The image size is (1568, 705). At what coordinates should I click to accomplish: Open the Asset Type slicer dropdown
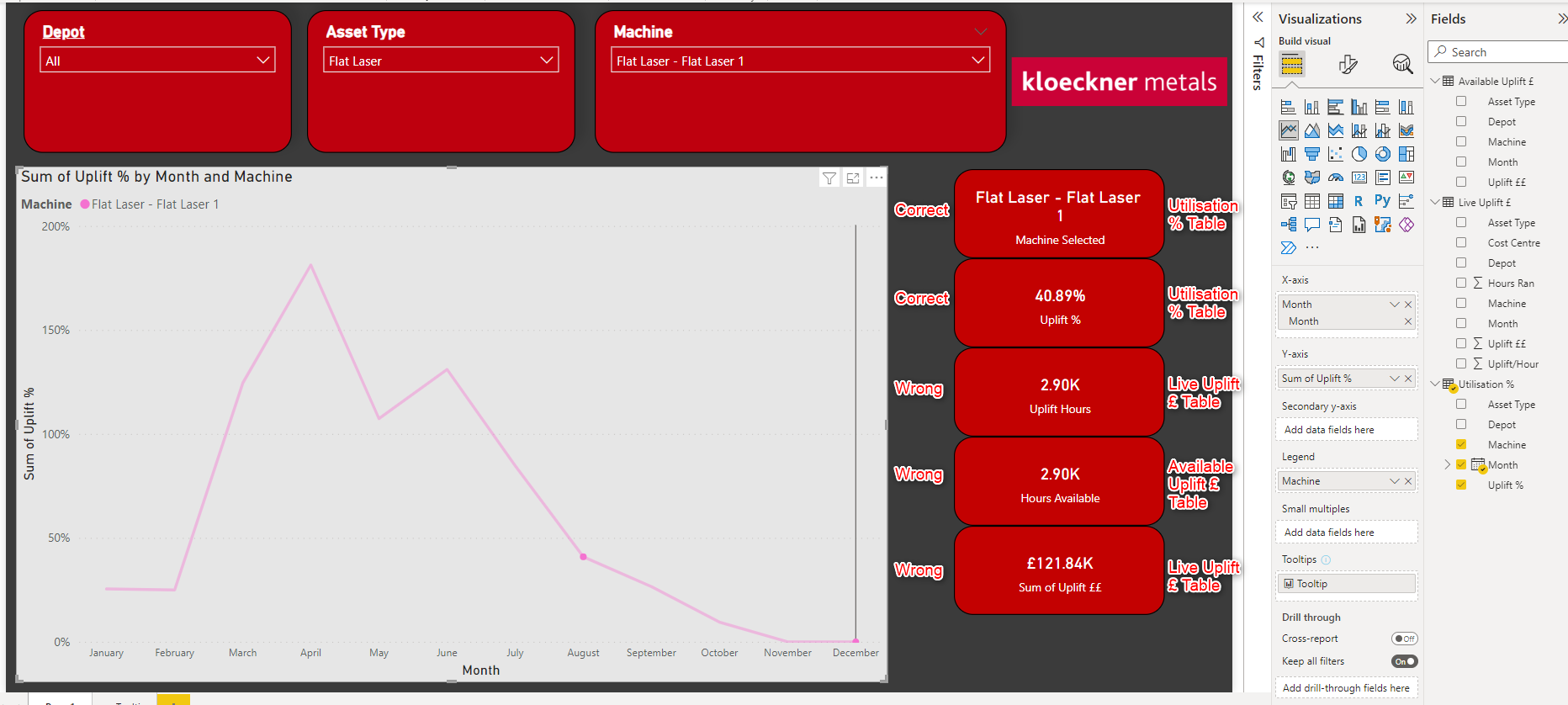click(441, 60)
